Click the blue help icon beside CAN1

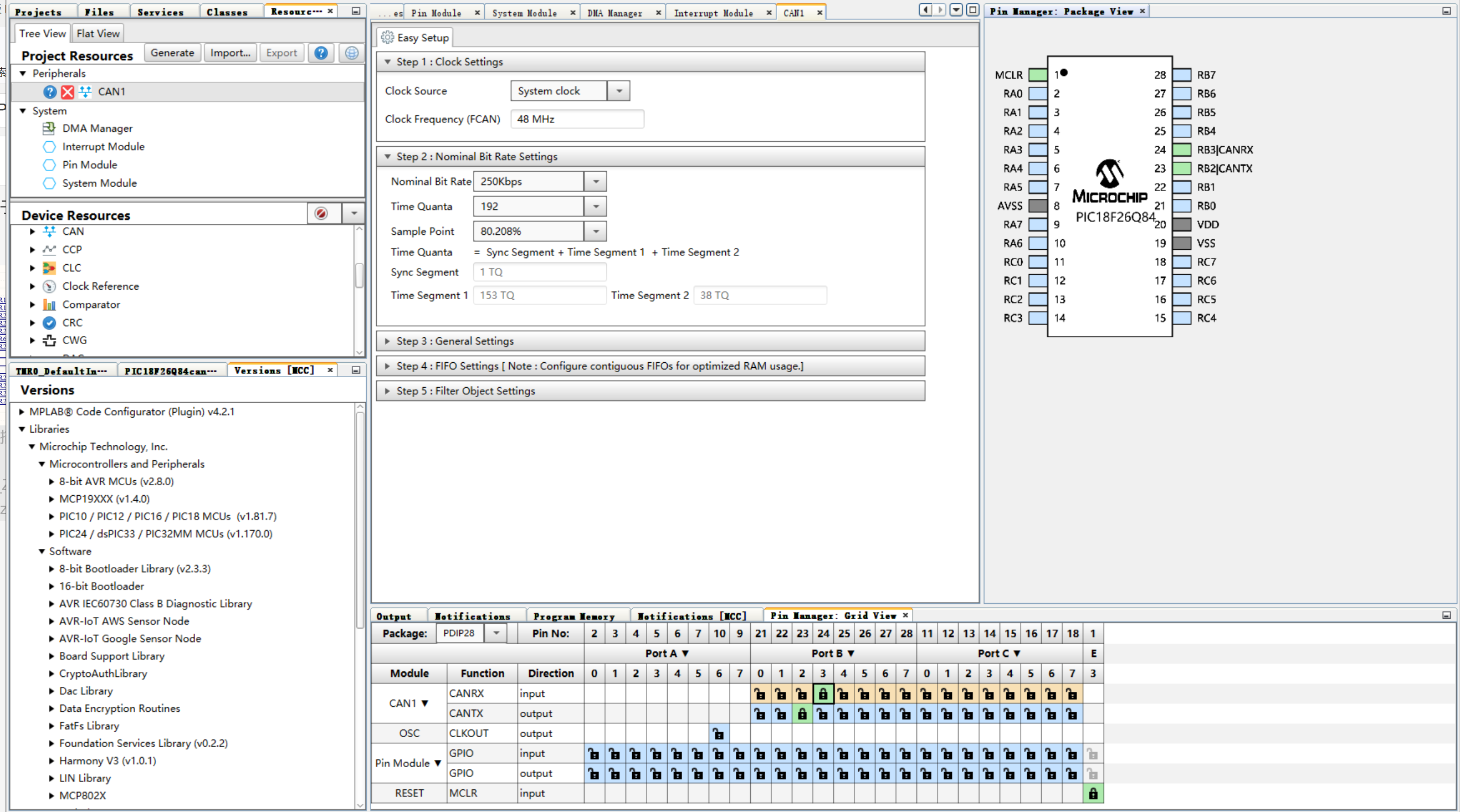tap(50, 92)
